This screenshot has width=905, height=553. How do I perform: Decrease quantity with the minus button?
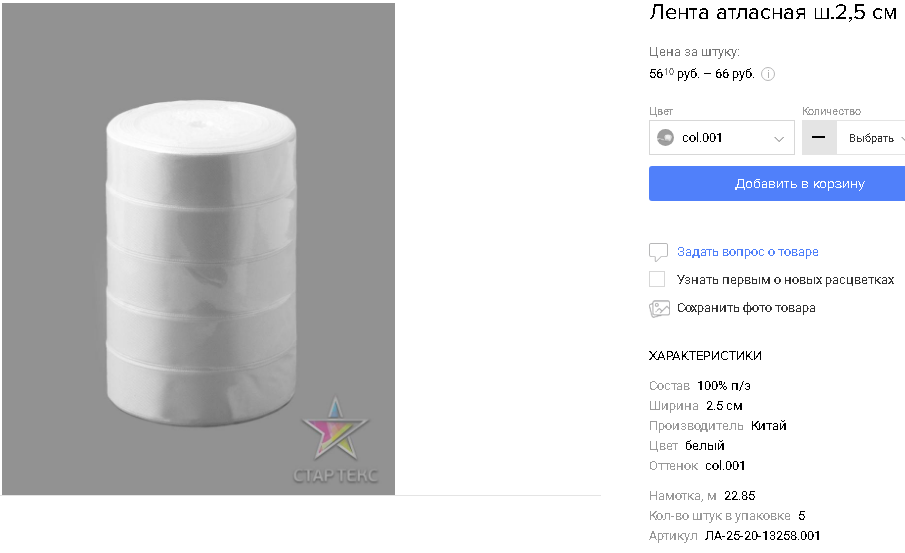(819, 138)
